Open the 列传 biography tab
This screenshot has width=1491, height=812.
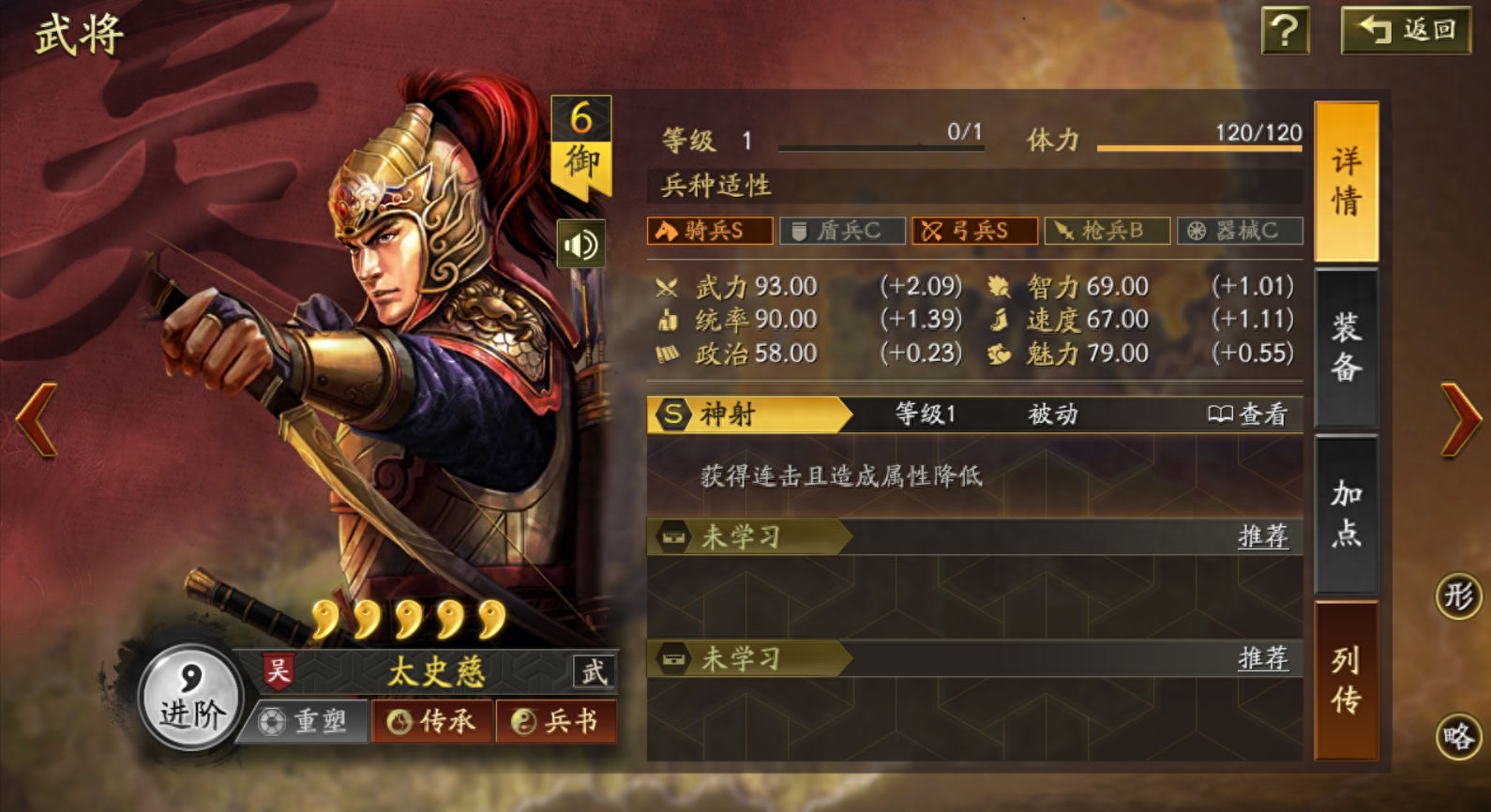coord(1347,680)
